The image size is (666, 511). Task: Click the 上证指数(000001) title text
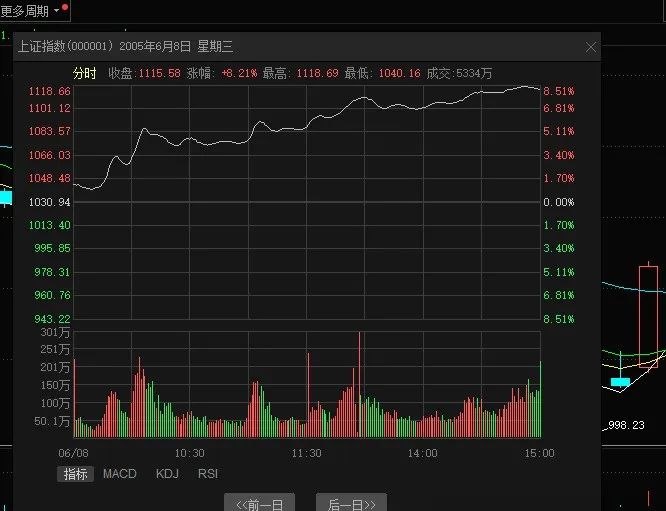66,46
